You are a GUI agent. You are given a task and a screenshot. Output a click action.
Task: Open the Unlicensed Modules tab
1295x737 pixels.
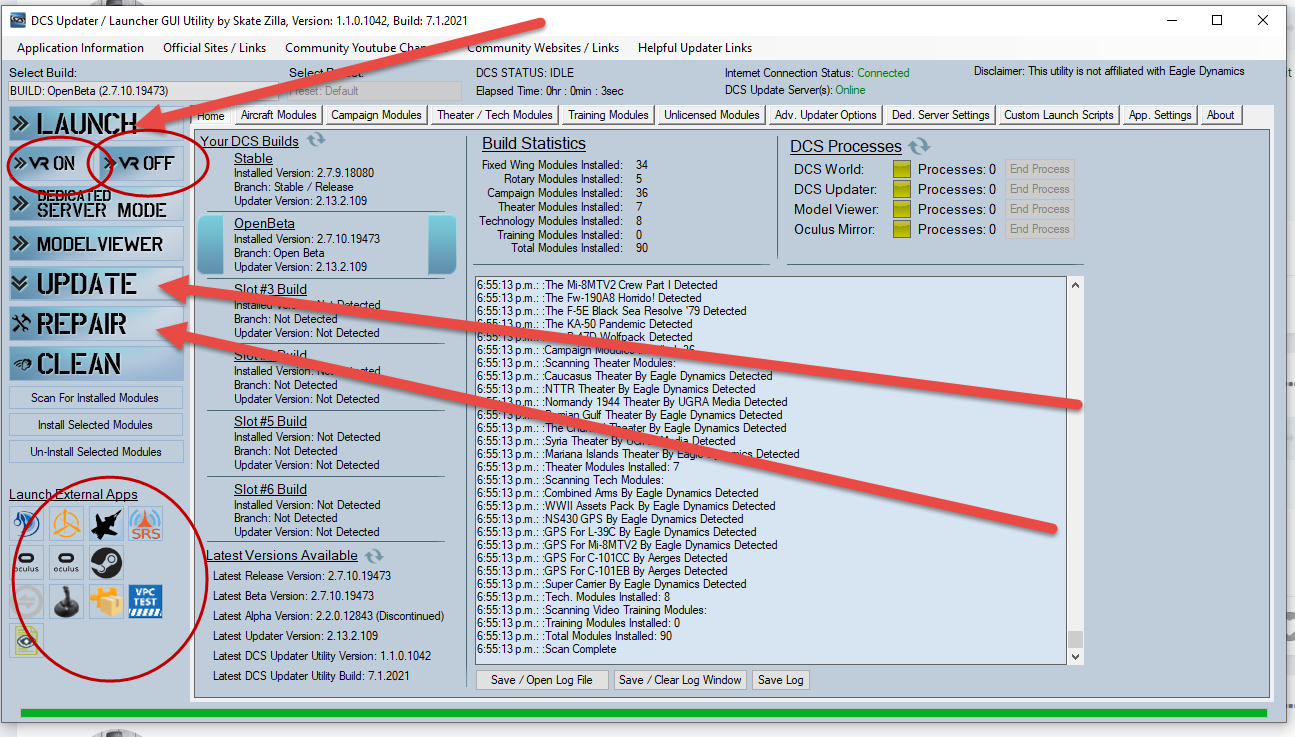712,115
